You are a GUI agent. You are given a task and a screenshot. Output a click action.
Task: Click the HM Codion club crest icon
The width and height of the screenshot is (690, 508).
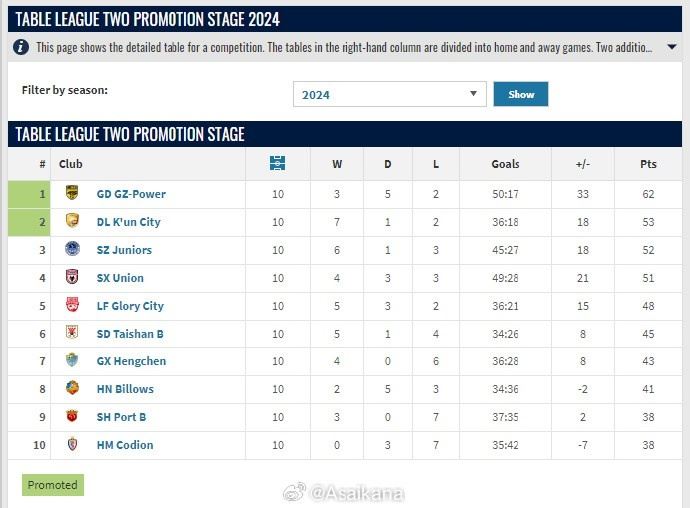pos(71,445)
